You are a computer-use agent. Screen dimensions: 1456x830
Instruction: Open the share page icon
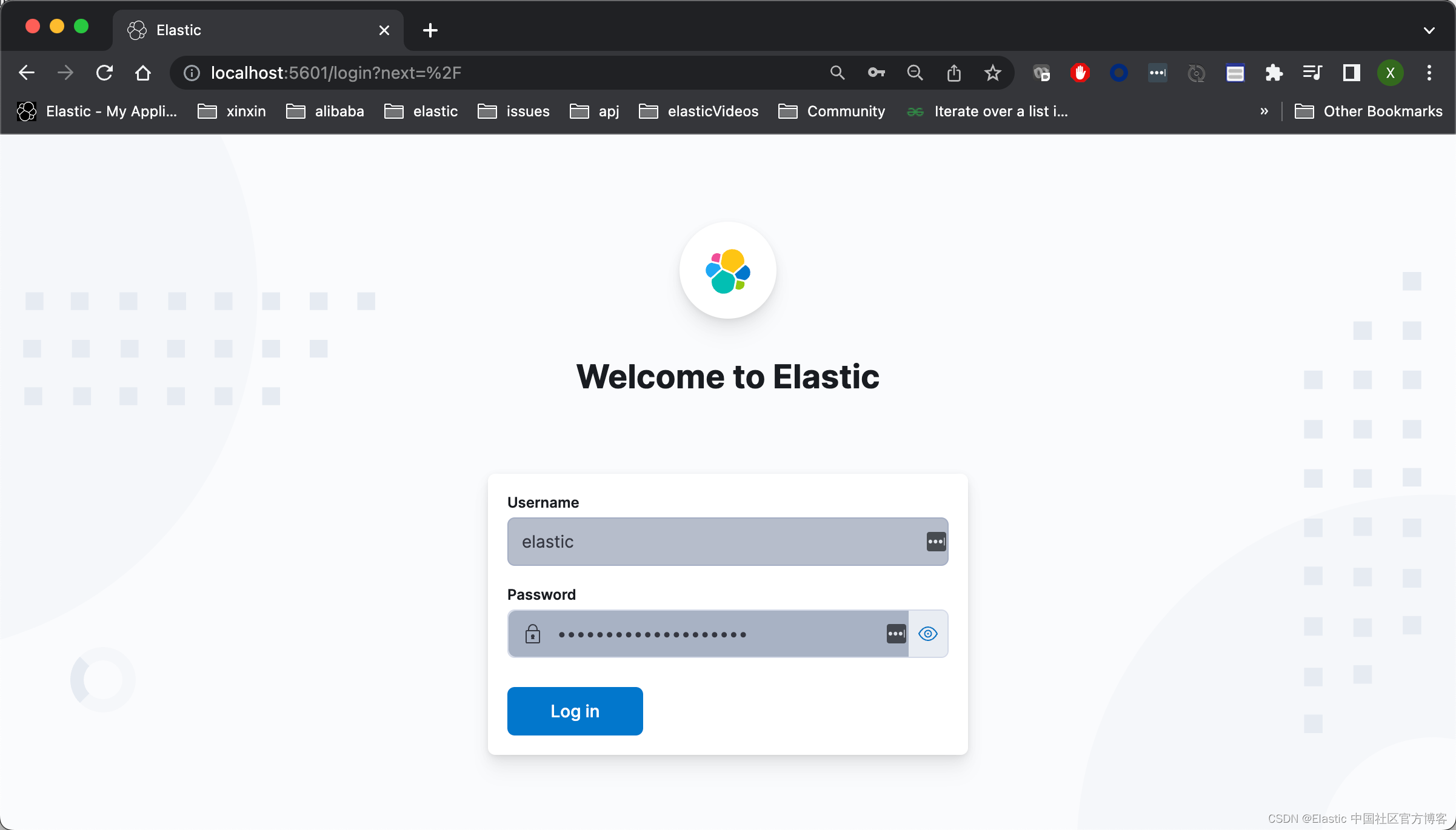(953, 73)
